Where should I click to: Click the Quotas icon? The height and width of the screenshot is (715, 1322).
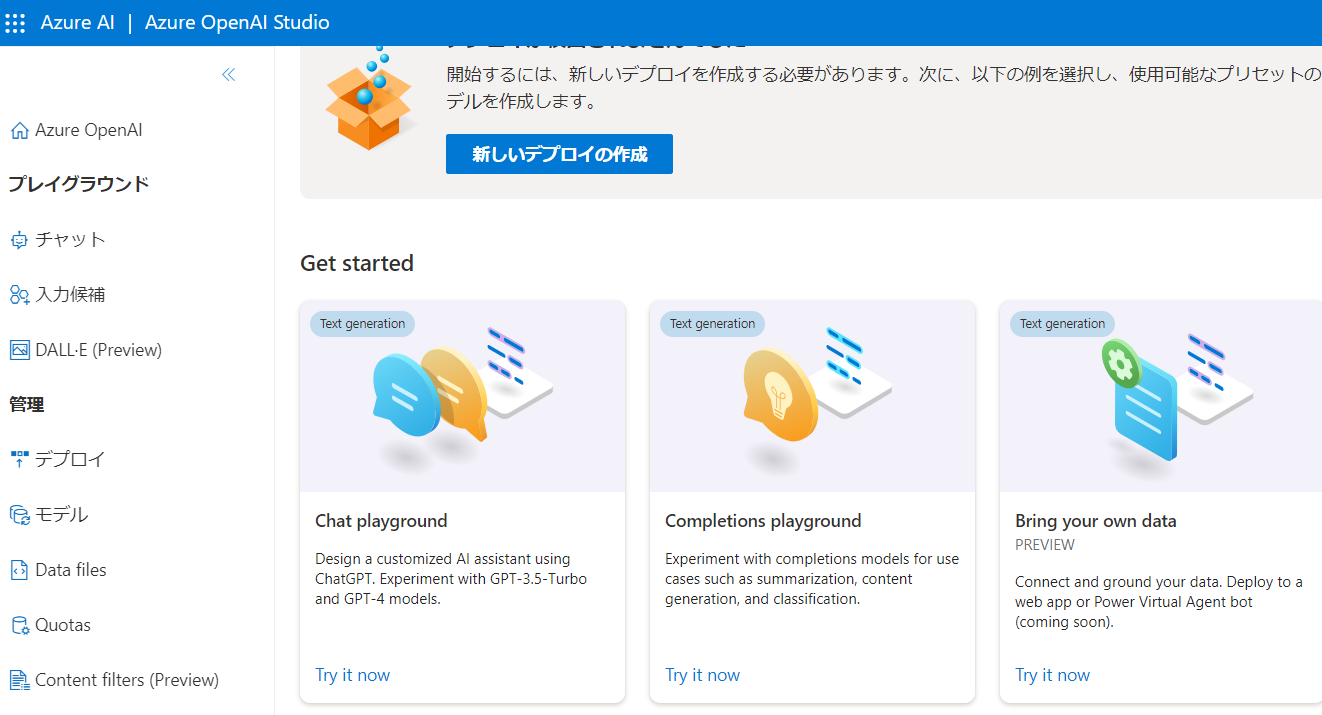tap(19, 625)
